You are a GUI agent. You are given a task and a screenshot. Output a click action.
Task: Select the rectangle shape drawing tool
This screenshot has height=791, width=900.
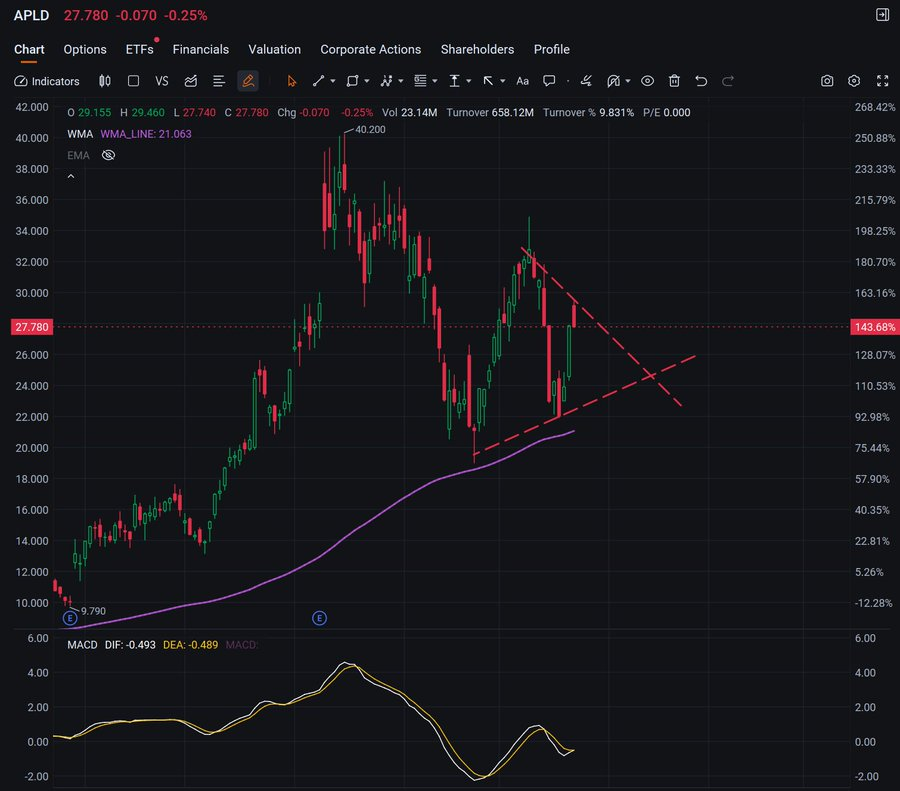click(352, 81)
